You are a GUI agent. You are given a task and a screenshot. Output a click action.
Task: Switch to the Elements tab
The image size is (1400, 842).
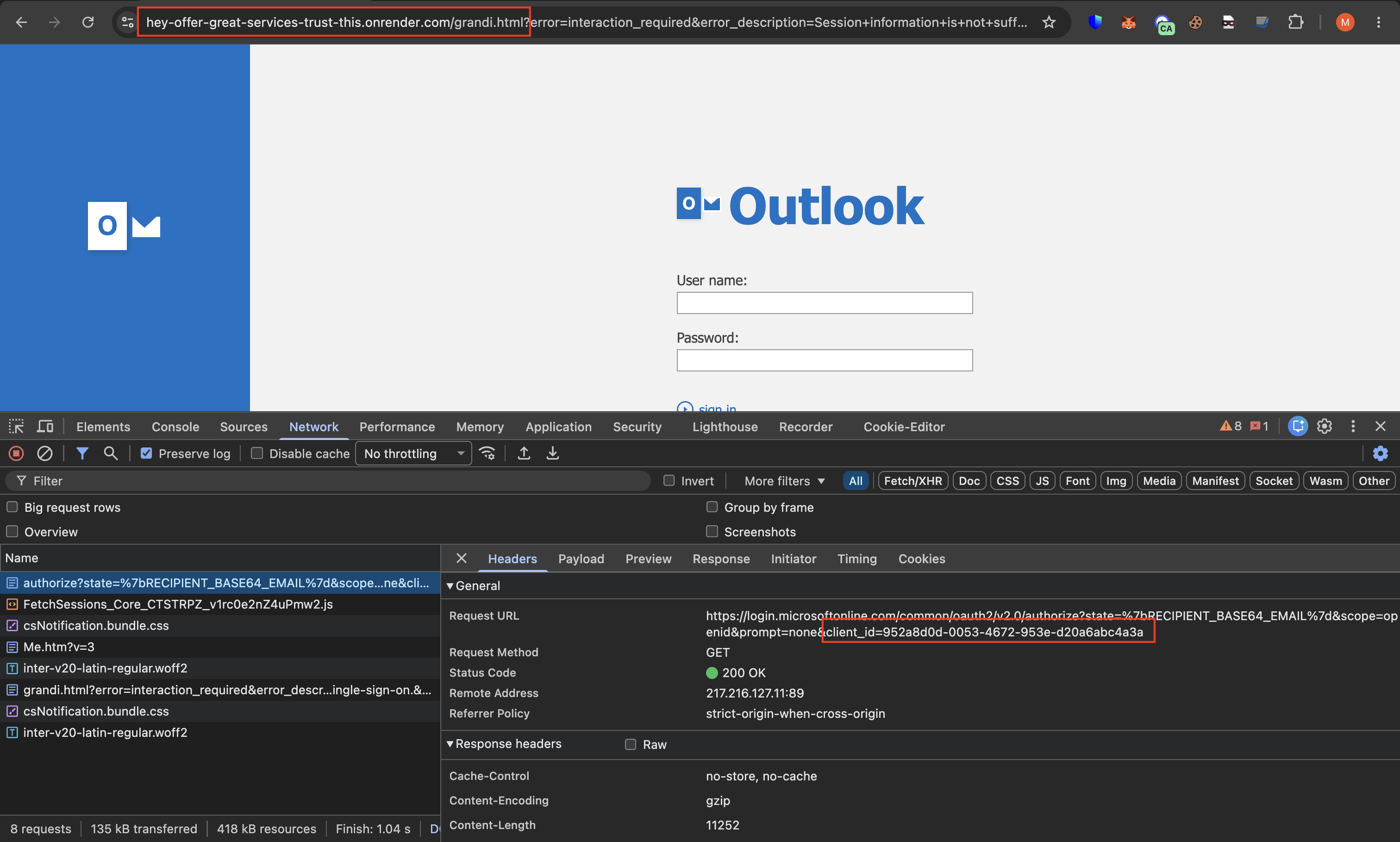click(103, 427)
